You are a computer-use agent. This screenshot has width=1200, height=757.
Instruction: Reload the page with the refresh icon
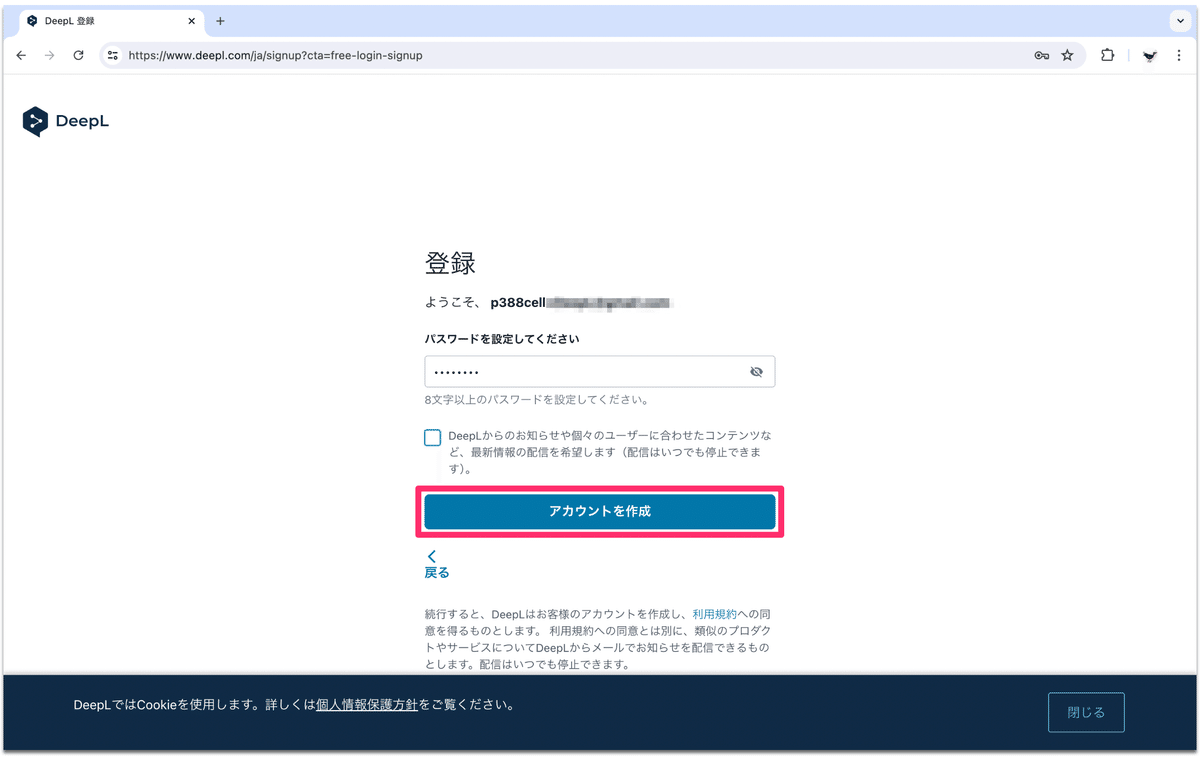coord(78,55)
